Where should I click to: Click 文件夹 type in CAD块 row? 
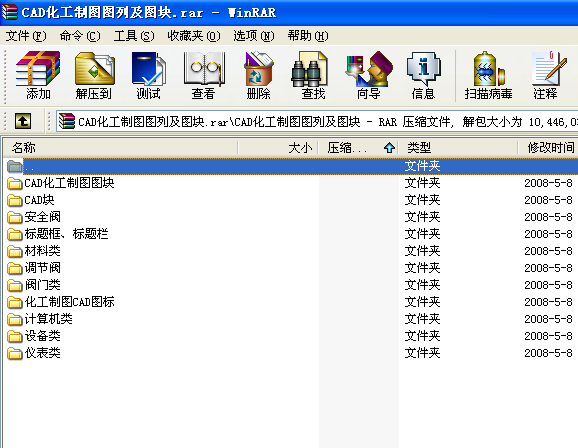(x=422, y=200)
